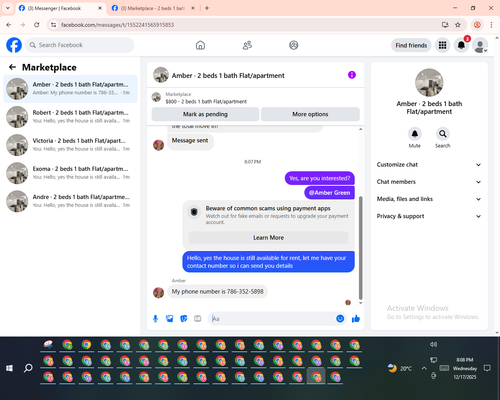
Task: Click the 'Yes, are you interested?' message
Action: pos(319,178)
